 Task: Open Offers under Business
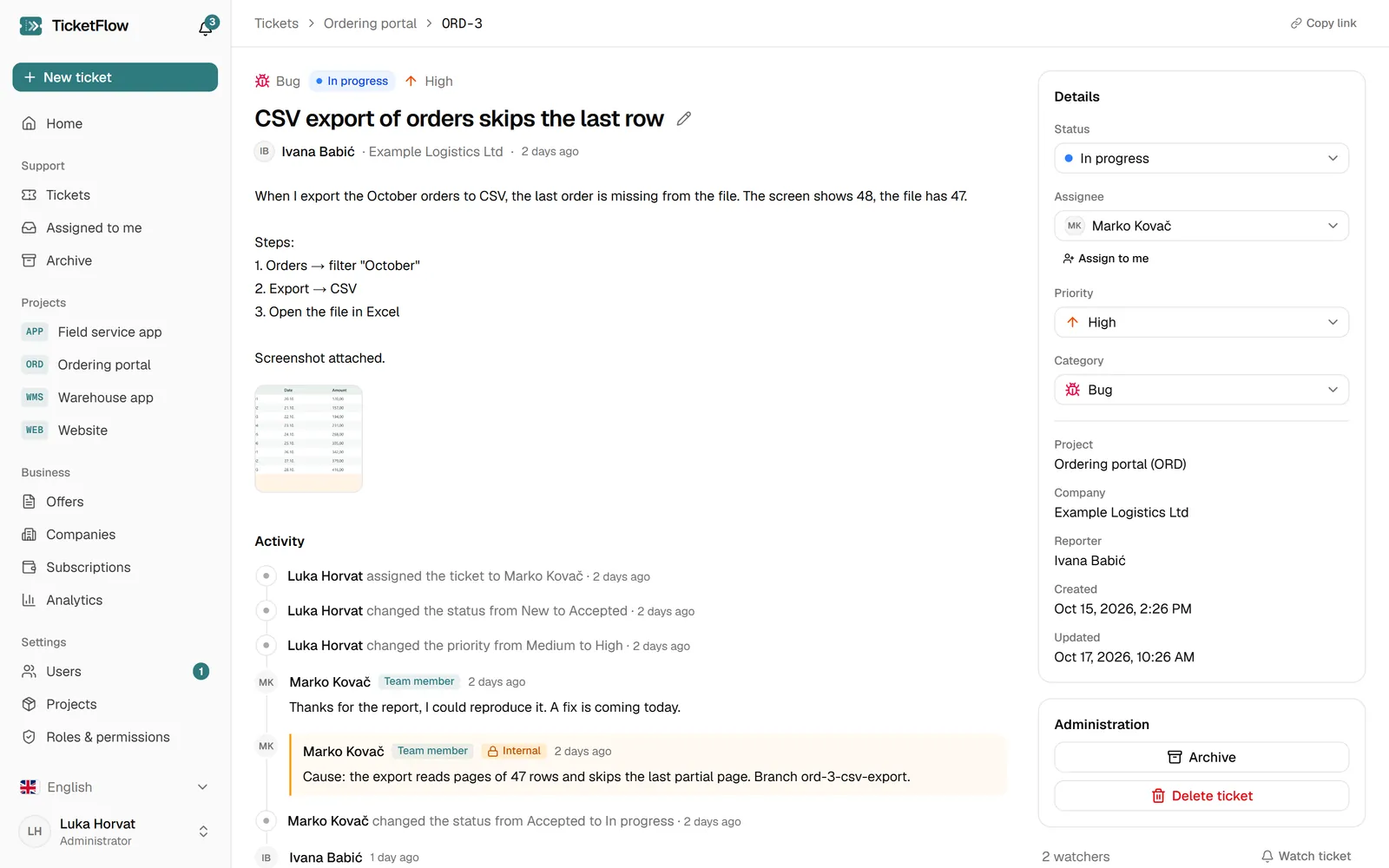tap(115, 502)
